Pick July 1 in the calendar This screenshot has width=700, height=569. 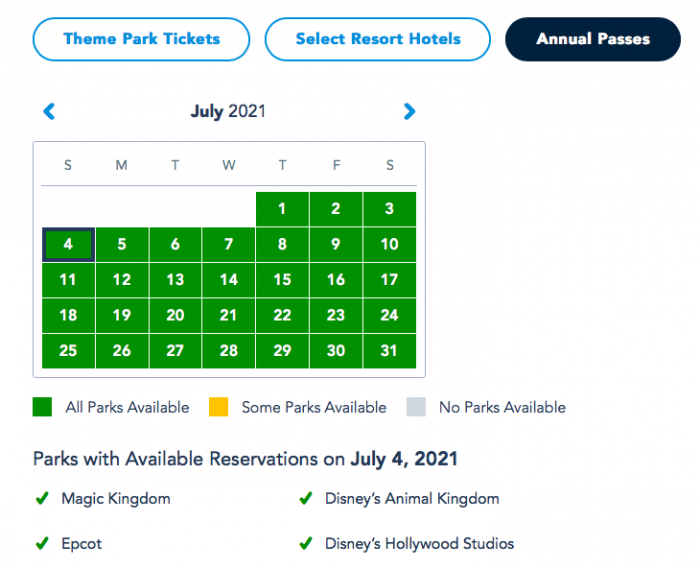click(282, 209)
